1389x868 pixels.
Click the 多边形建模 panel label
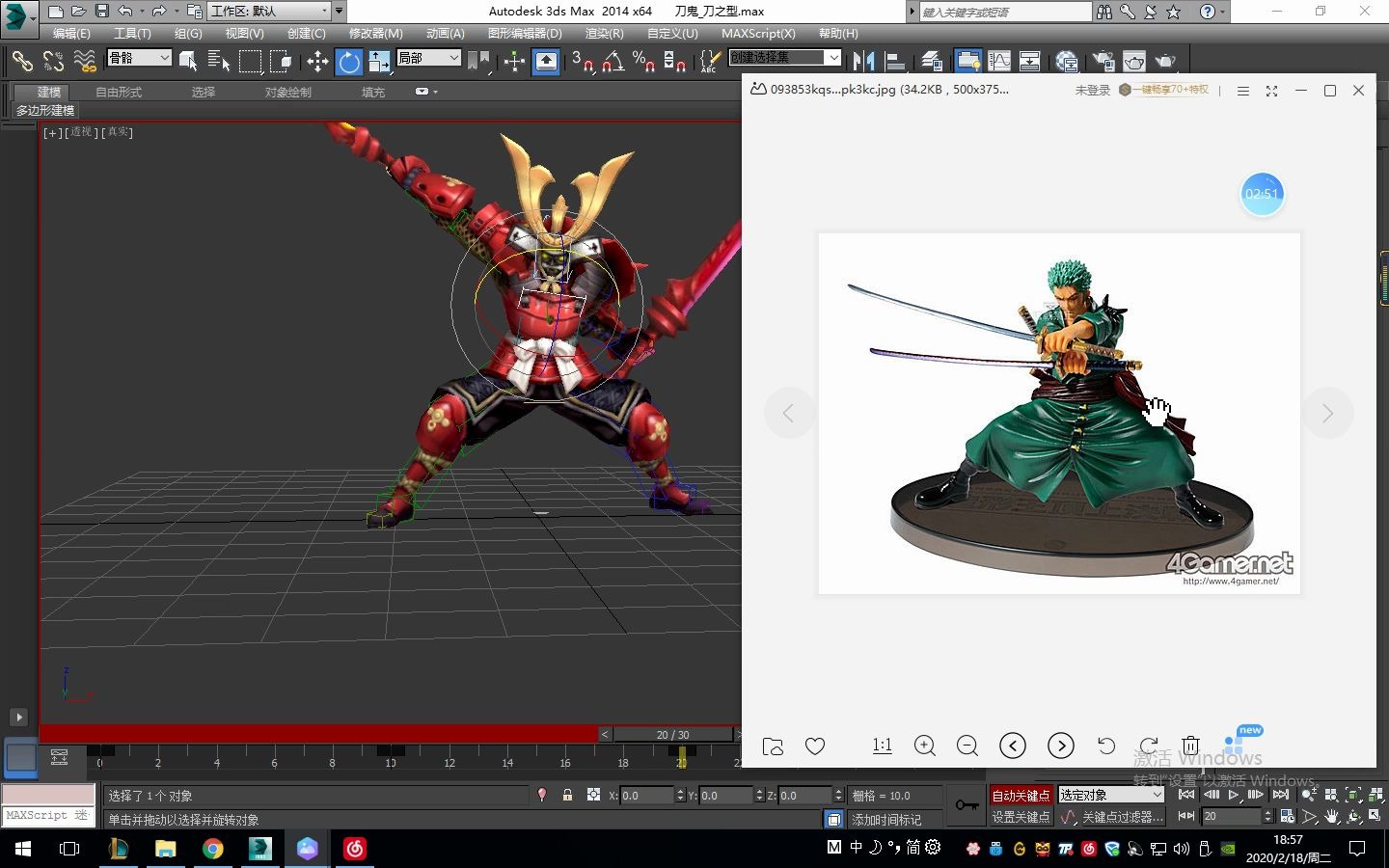click(x=45, y=110)
